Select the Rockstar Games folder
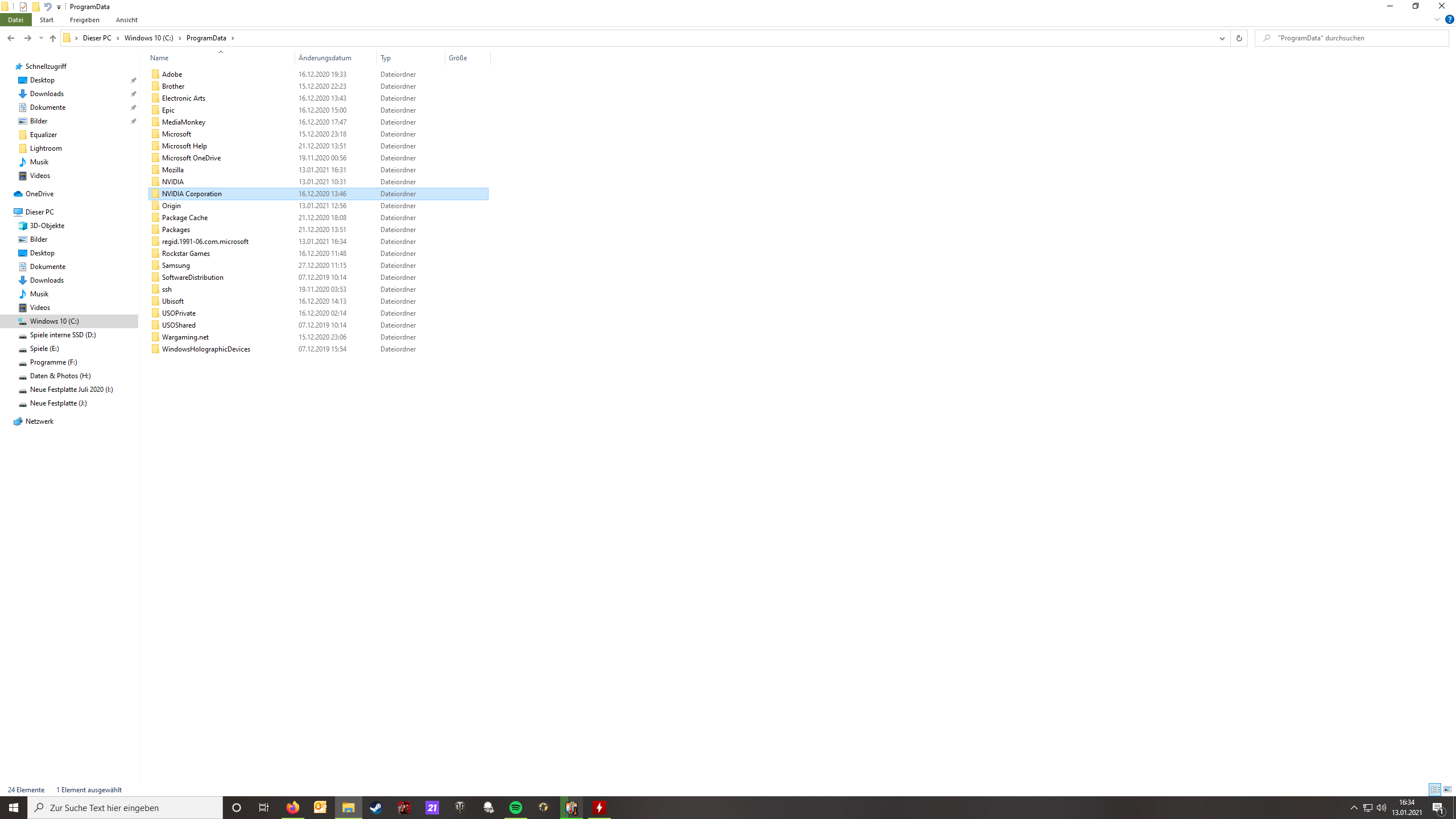The image size is (1456, 819). (185, 254)
